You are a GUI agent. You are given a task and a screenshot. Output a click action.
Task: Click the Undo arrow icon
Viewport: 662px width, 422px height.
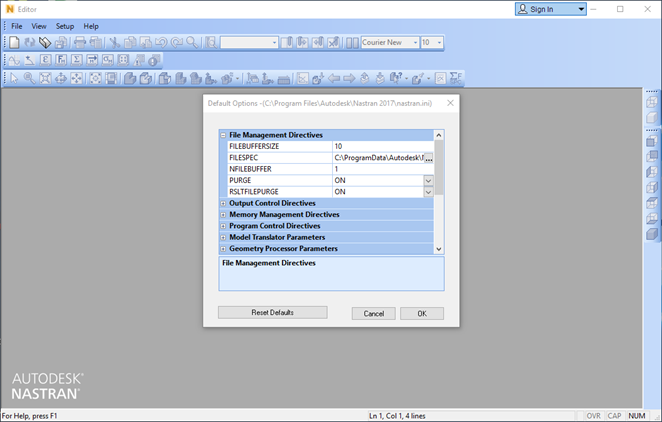(161, 42)
